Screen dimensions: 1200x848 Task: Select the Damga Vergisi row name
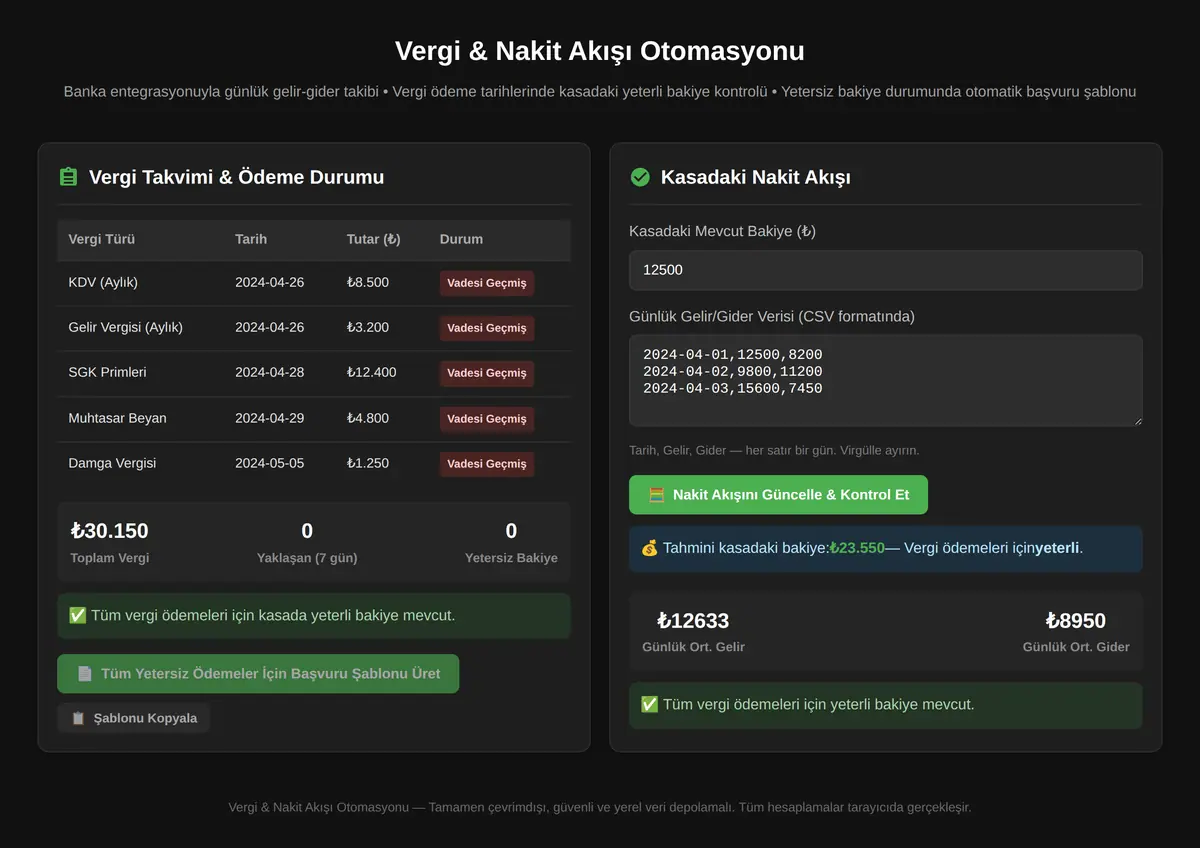pos(112,463)
